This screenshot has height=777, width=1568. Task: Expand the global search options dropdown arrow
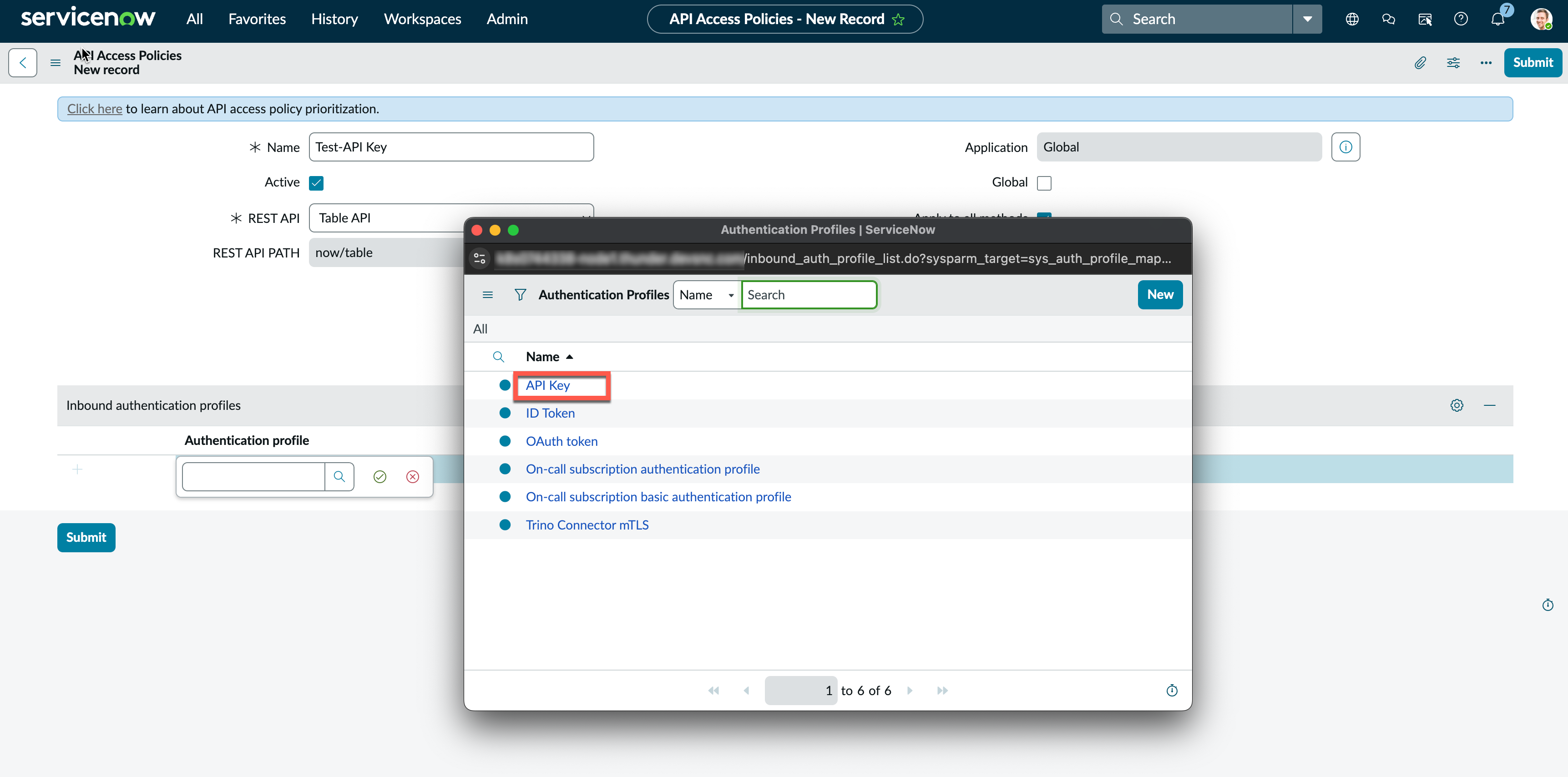(1307, 19)
